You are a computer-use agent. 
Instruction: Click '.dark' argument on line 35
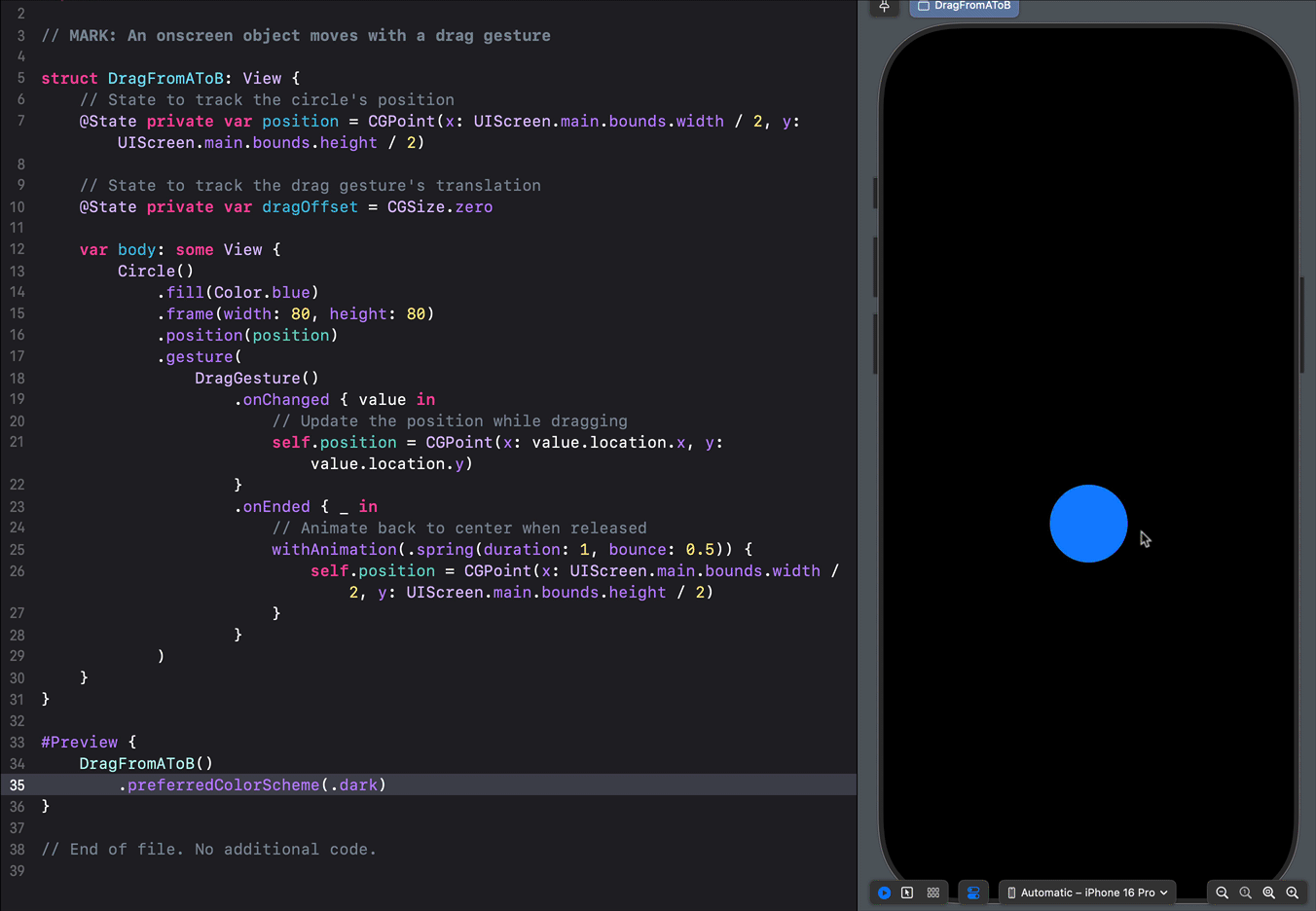[x=353, y=785]
